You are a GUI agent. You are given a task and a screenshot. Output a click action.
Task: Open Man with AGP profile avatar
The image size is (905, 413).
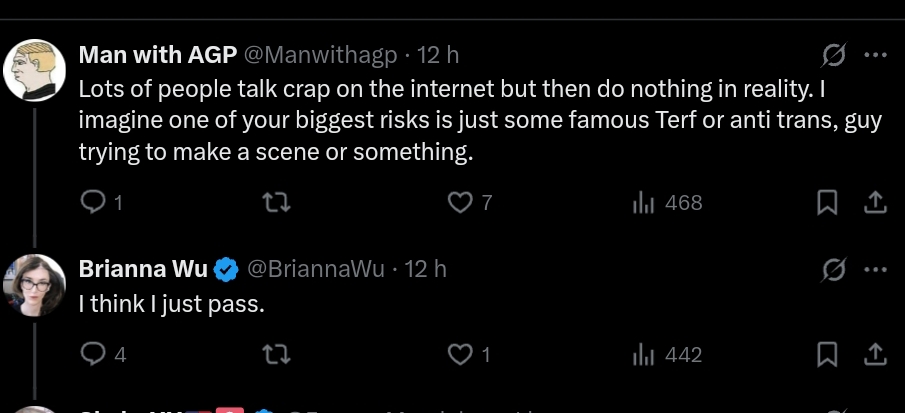tap(35, 70)
